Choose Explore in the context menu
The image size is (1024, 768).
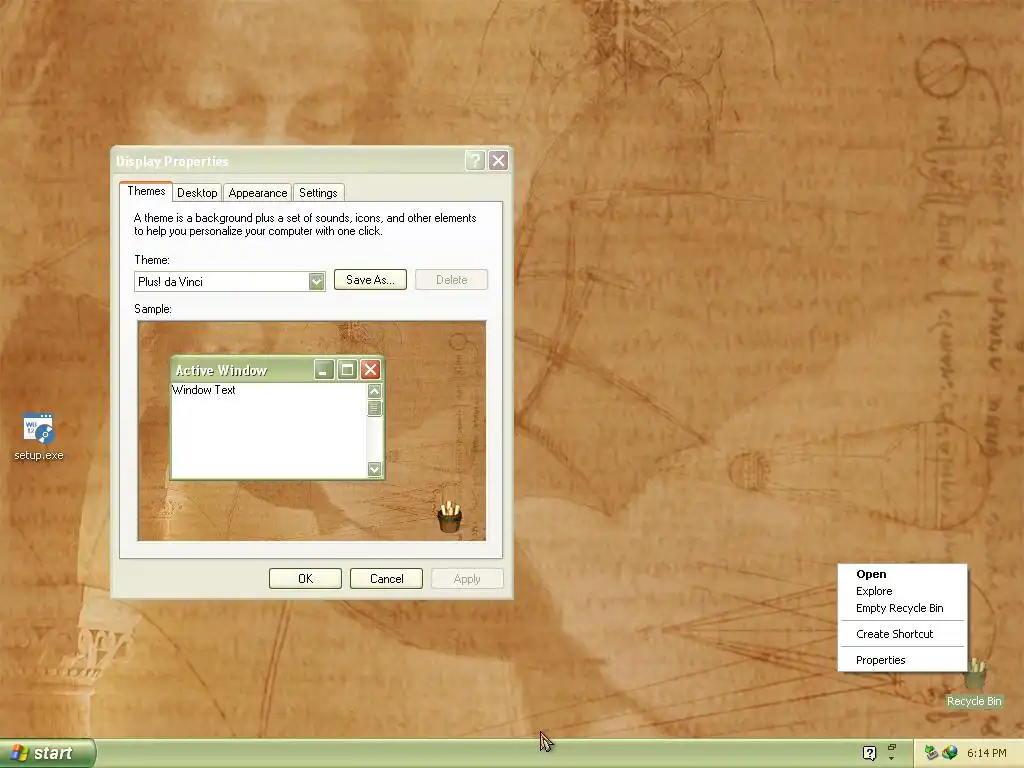pos(903,591)
